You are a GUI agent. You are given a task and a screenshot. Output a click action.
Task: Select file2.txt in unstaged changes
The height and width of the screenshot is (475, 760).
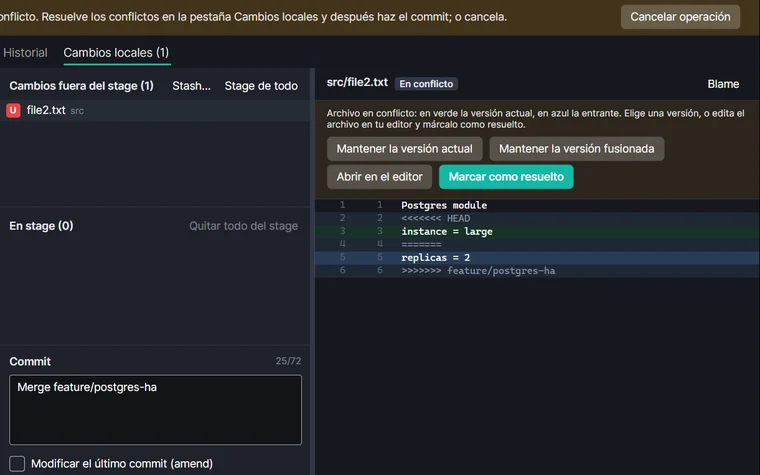[155, 111]
